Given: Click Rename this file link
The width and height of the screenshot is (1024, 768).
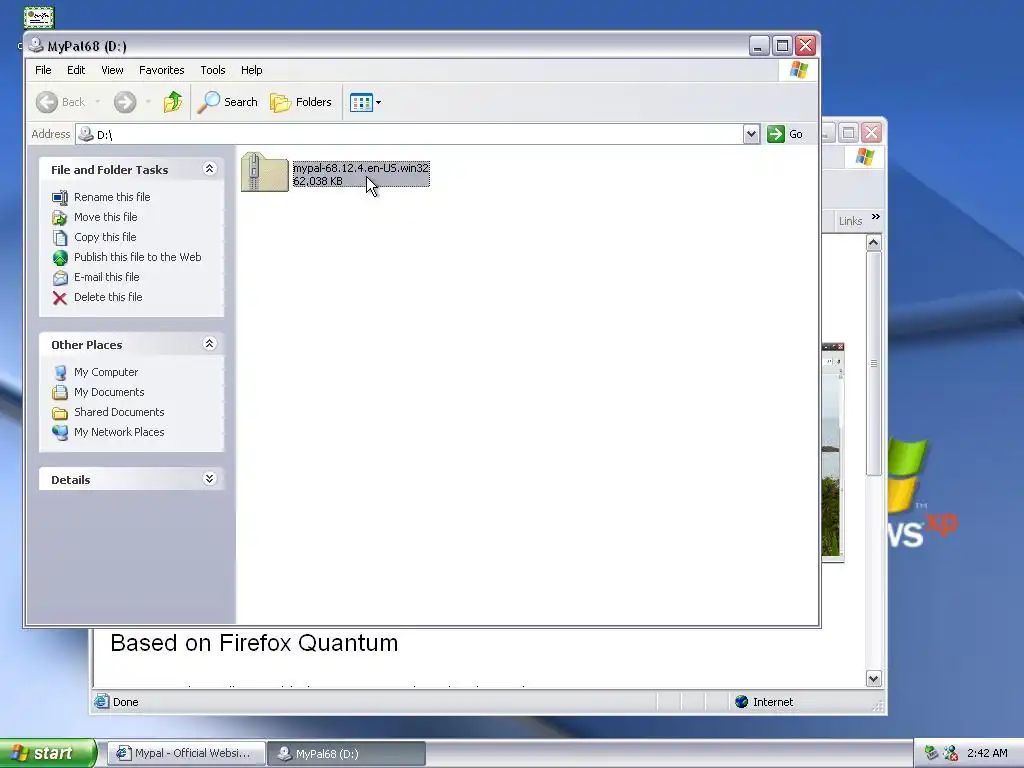Looking at the screenshot, I should click(112, 197).
